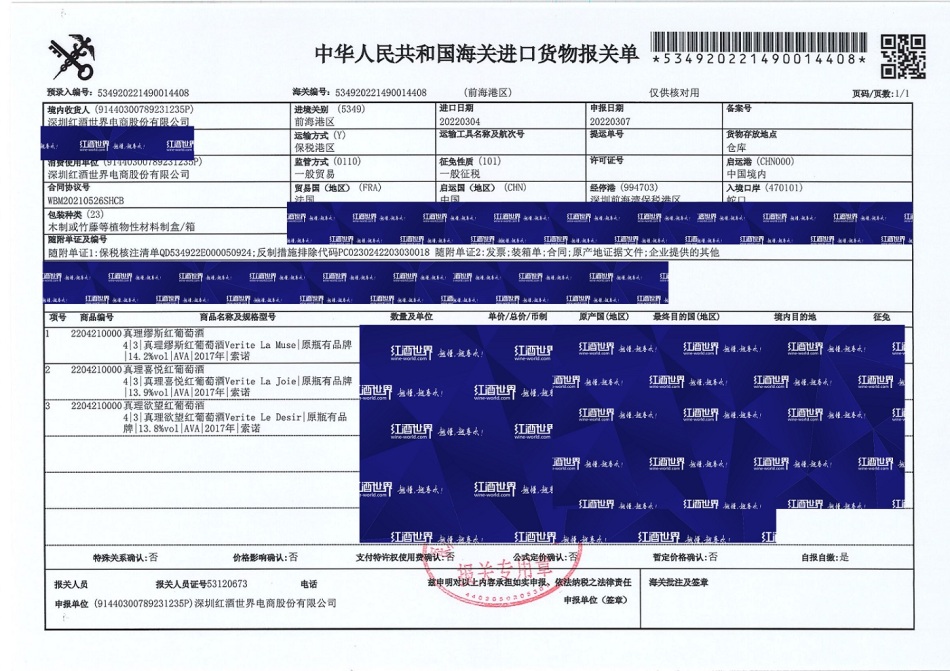Select the value 中国境内
Image resolution: width=950 pixels, height=671 pixels.
[x=746, y=174]
